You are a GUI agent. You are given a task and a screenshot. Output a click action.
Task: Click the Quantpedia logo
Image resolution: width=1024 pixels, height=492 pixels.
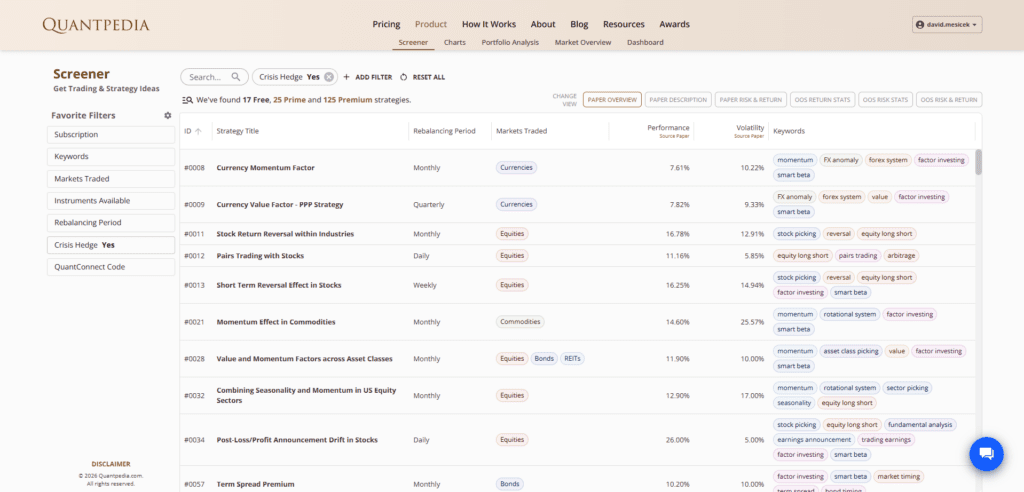(x=96, y=24)
